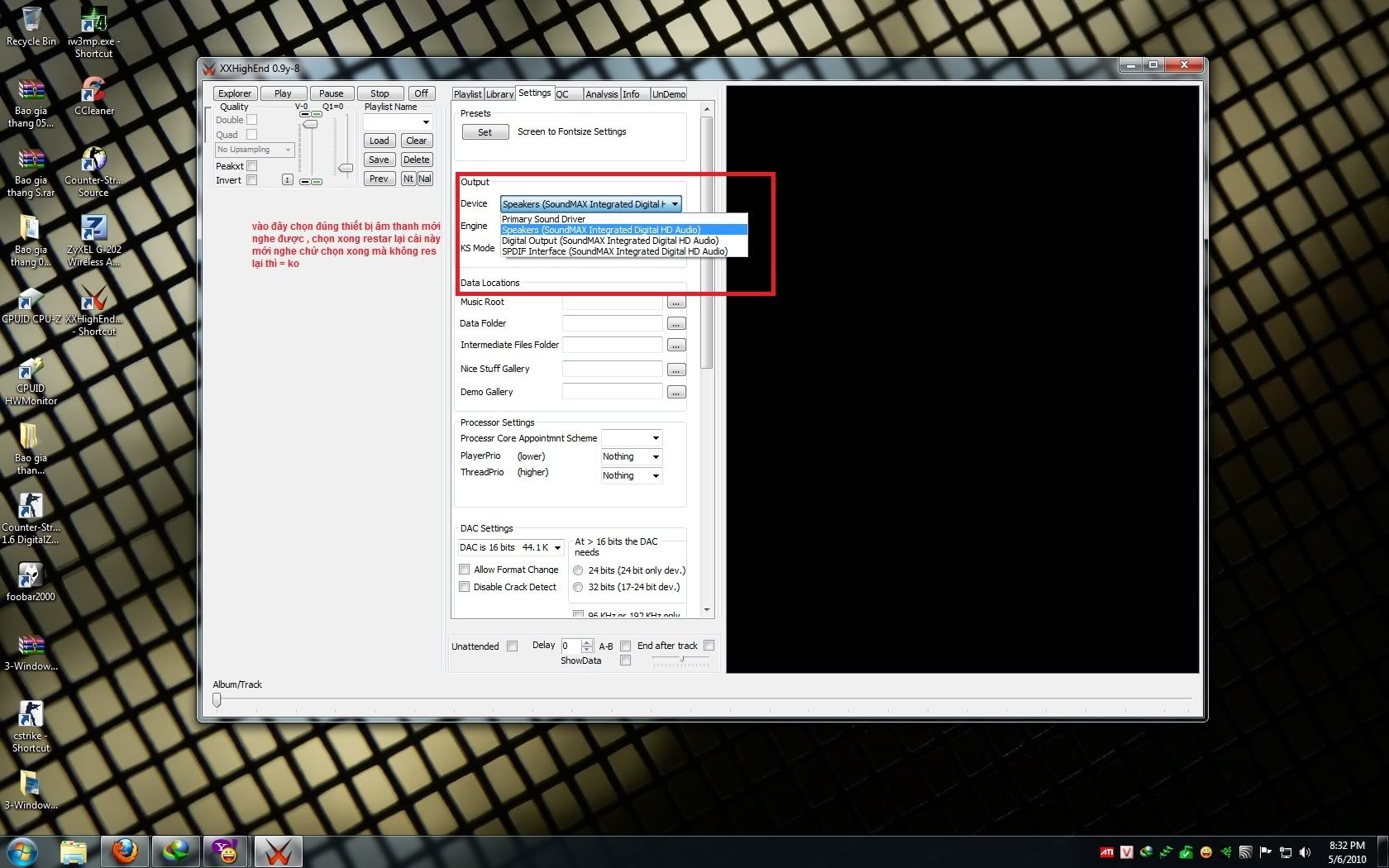Open Internet Download Manager on the taskbar
The image size is (1389, 868).
175,851
